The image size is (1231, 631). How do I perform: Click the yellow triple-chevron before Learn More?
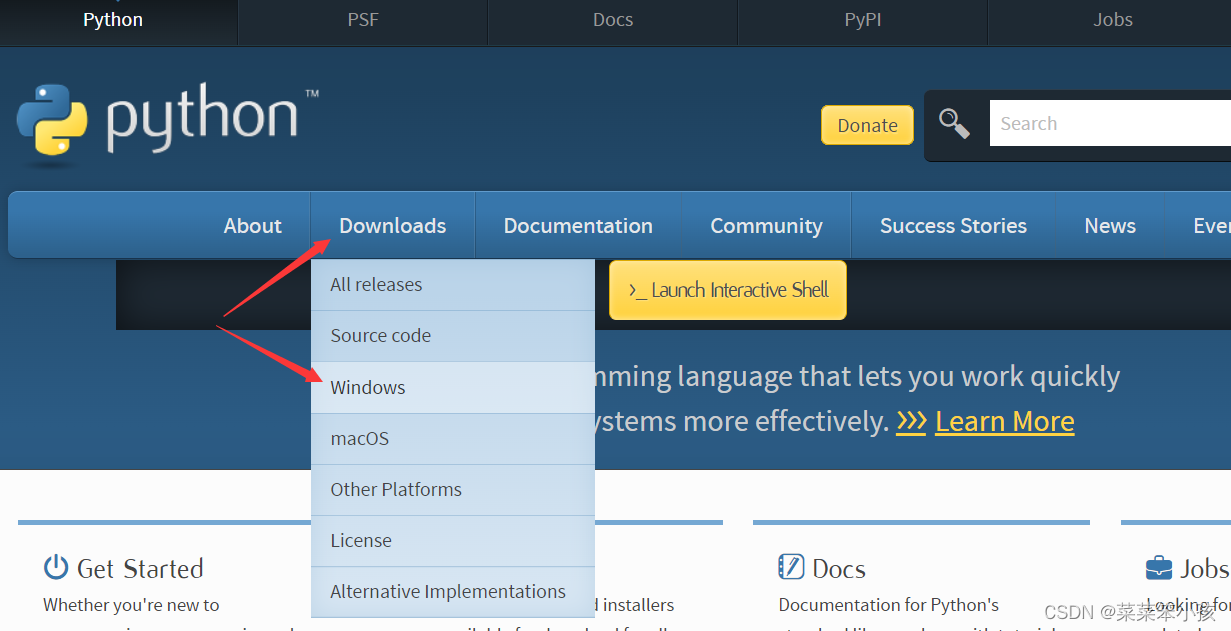pos(911,421)
